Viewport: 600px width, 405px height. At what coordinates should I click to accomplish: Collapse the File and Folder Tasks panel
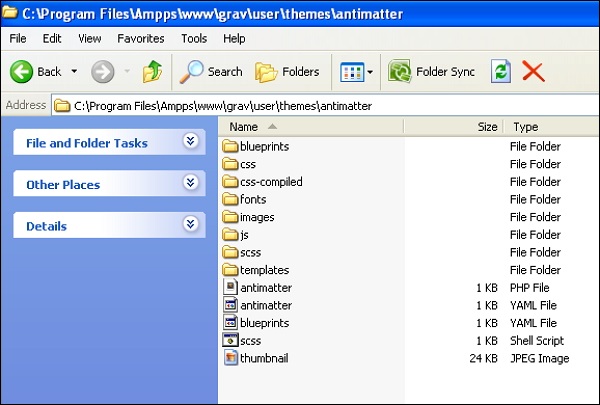pyautogui.click(x=190, y=142)
